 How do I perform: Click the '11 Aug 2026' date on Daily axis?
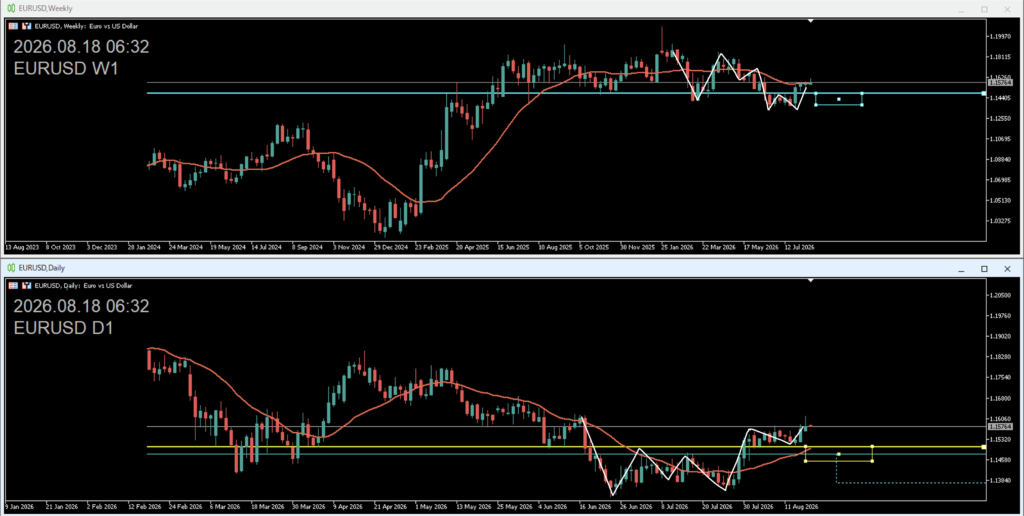point(800,506)
